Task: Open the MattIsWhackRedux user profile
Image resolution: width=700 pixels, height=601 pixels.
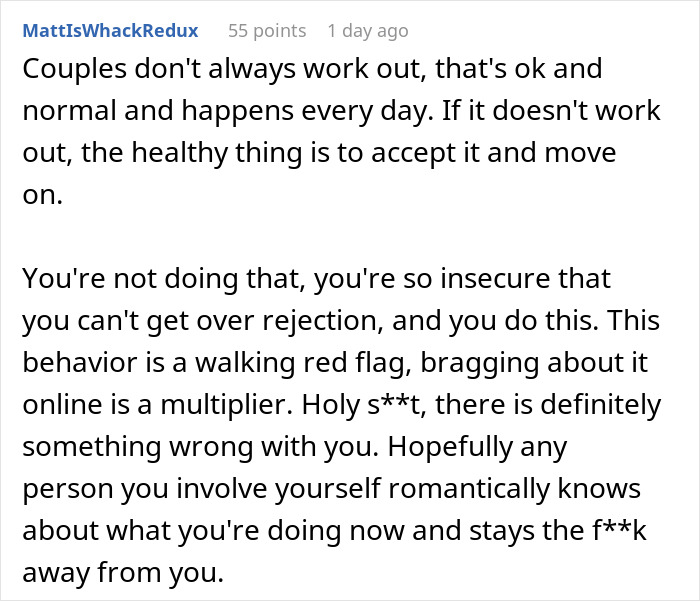Action: [110, 31]
